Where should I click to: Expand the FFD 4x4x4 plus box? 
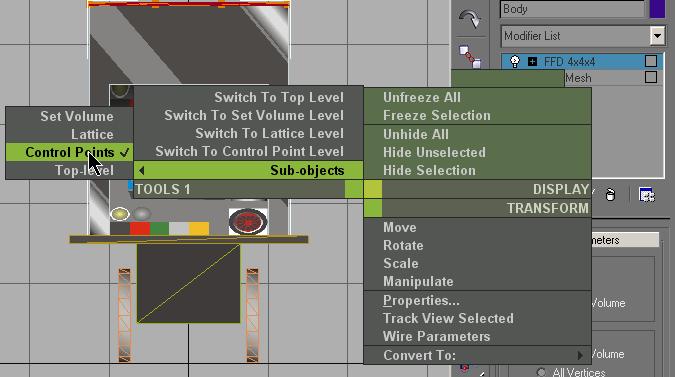click(532, 62)
